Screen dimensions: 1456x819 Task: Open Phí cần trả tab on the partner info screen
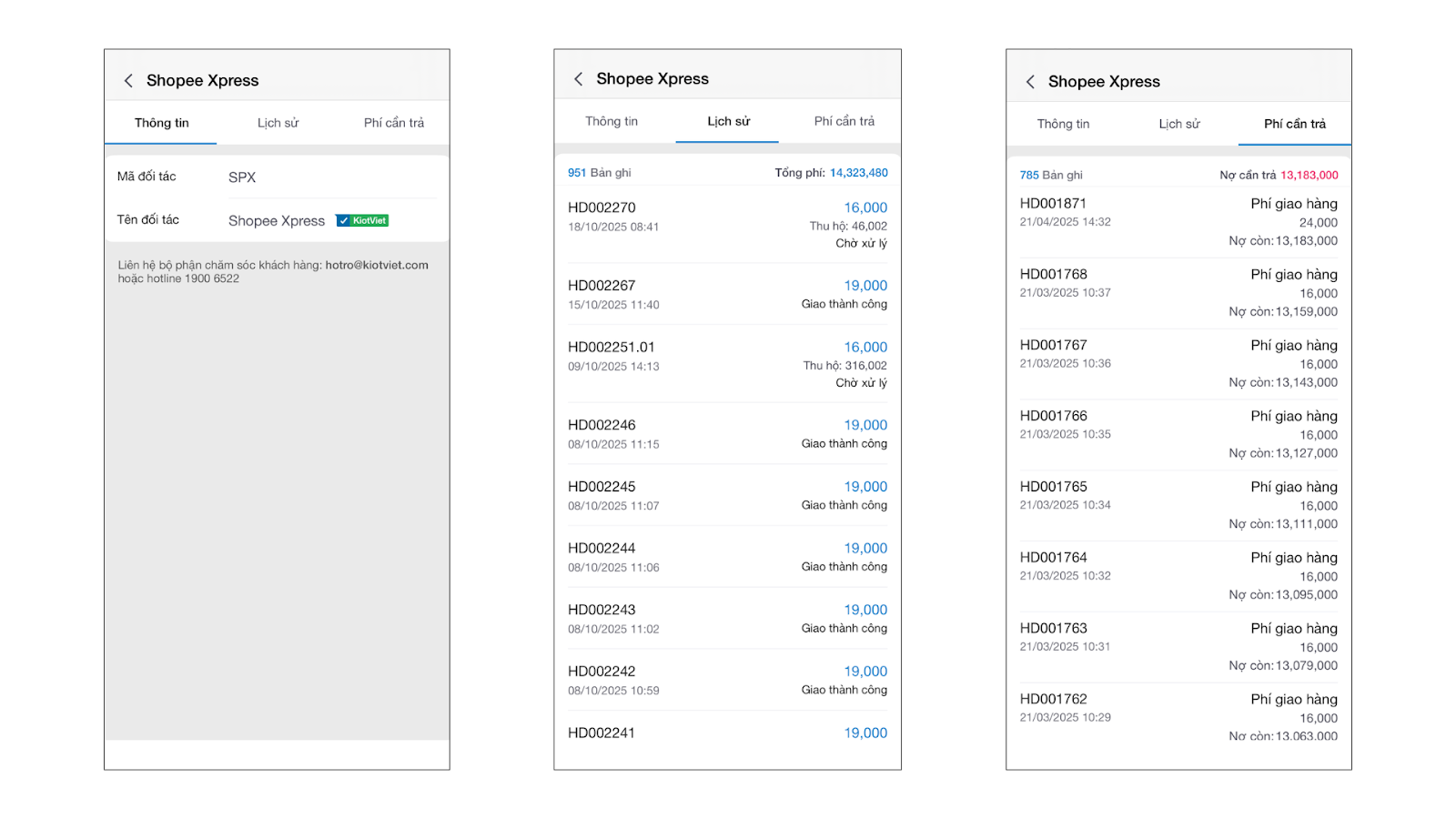point(393,123)
